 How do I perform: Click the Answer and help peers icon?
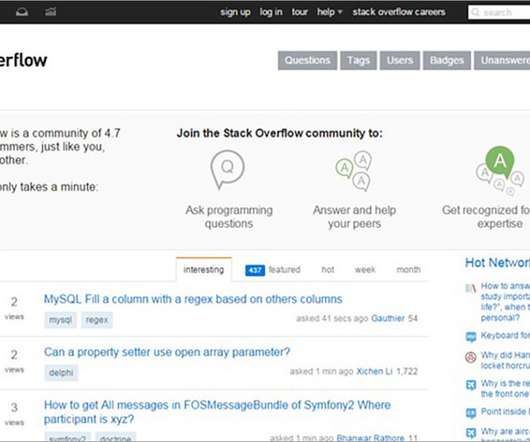pos(354,171)
